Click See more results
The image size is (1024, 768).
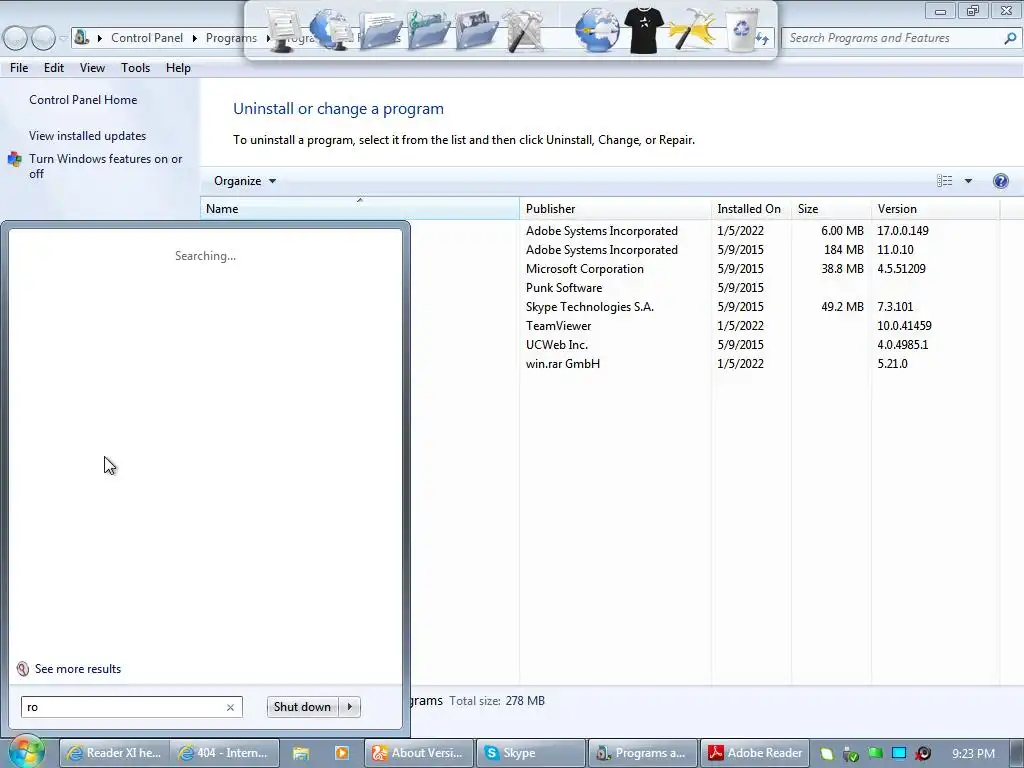[x=78, y=669]
